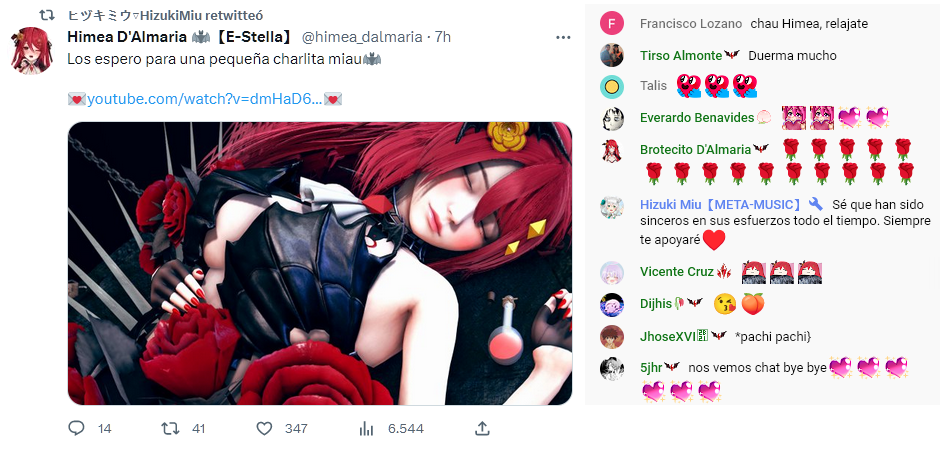
Task: Click the share upload icon
Action: 483,428
